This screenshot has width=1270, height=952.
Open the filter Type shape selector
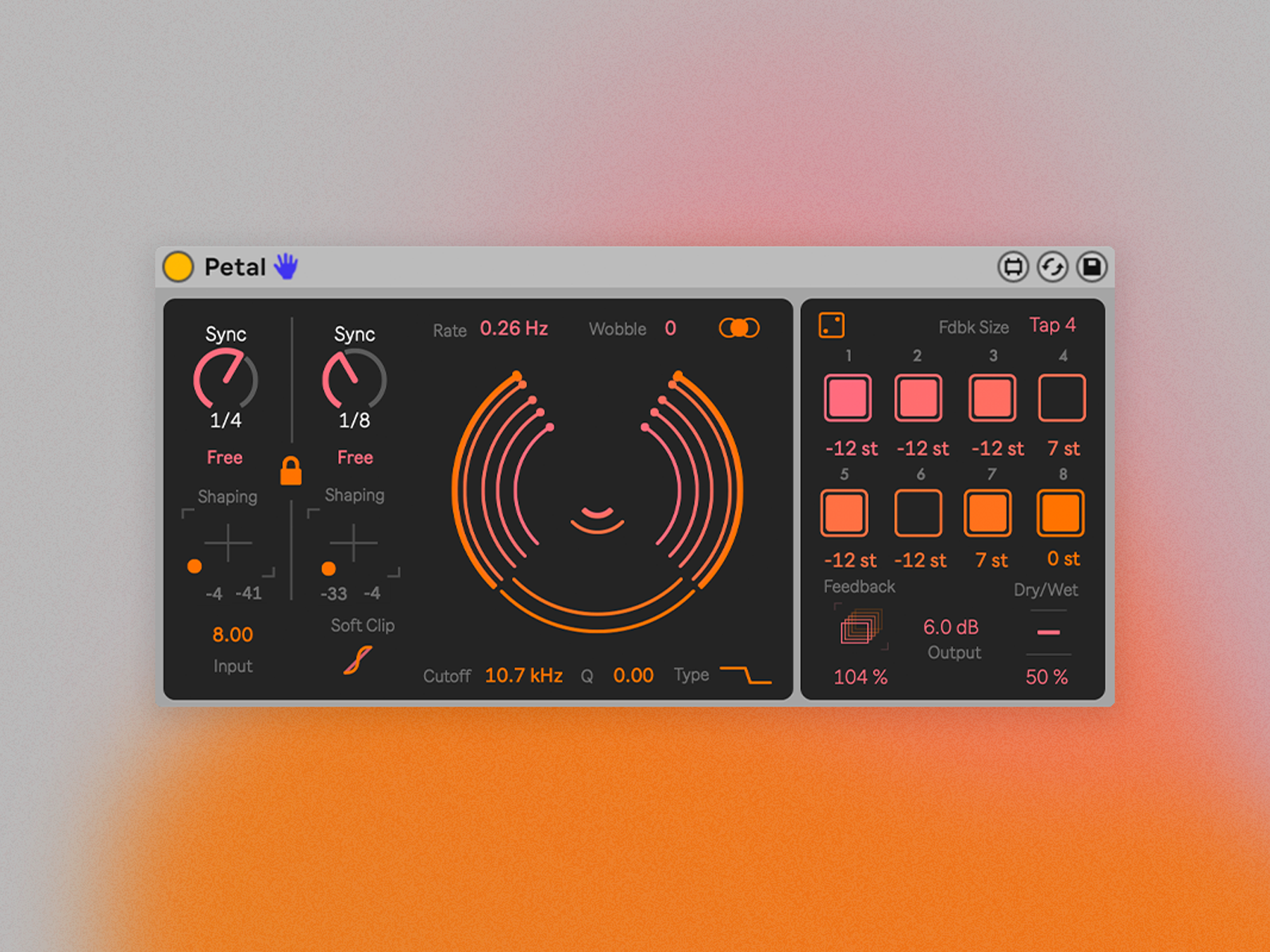coord(745,675)
